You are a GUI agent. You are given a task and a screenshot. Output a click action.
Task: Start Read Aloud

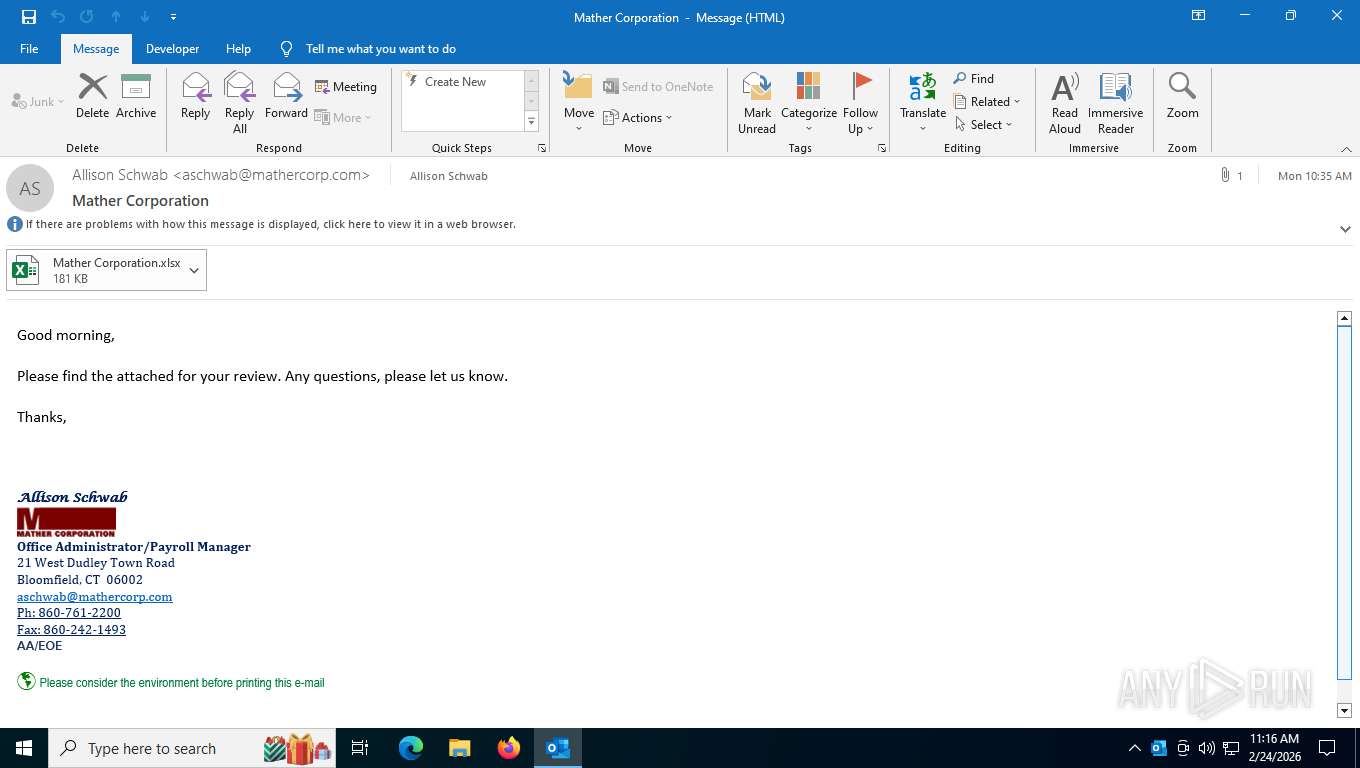pyautogui.click(x=1065, y=103)
